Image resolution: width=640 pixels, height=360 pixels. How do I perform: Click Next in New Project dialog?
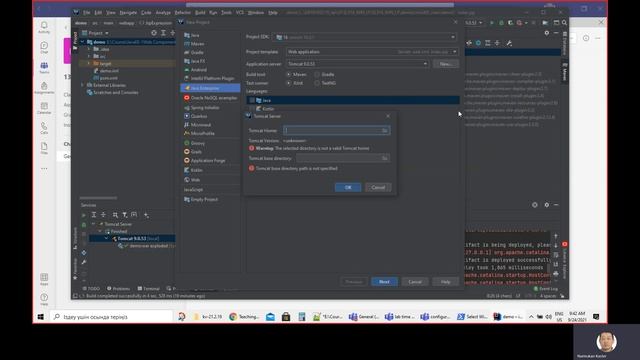pyautogui.click(x=384, y=282)
